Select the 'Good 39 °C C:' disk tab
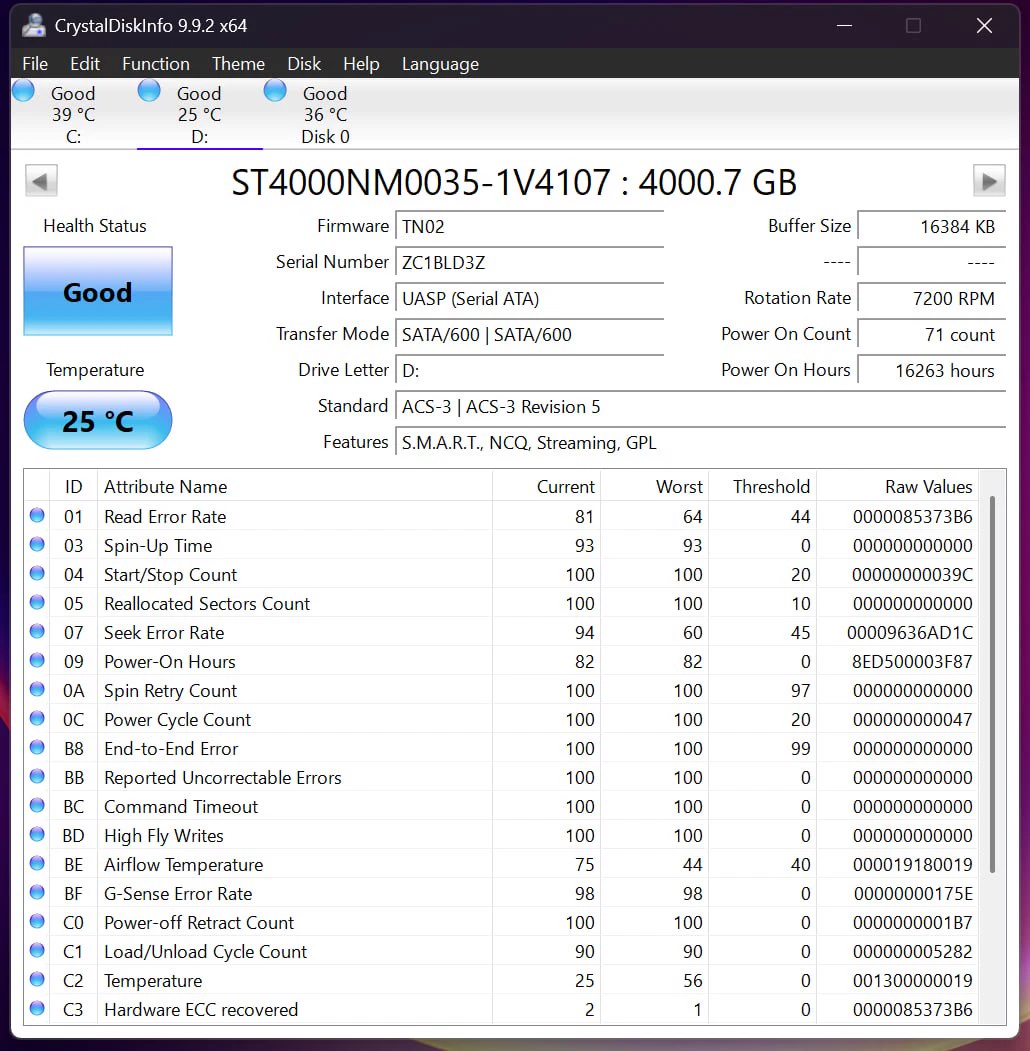 pos(74,114)
